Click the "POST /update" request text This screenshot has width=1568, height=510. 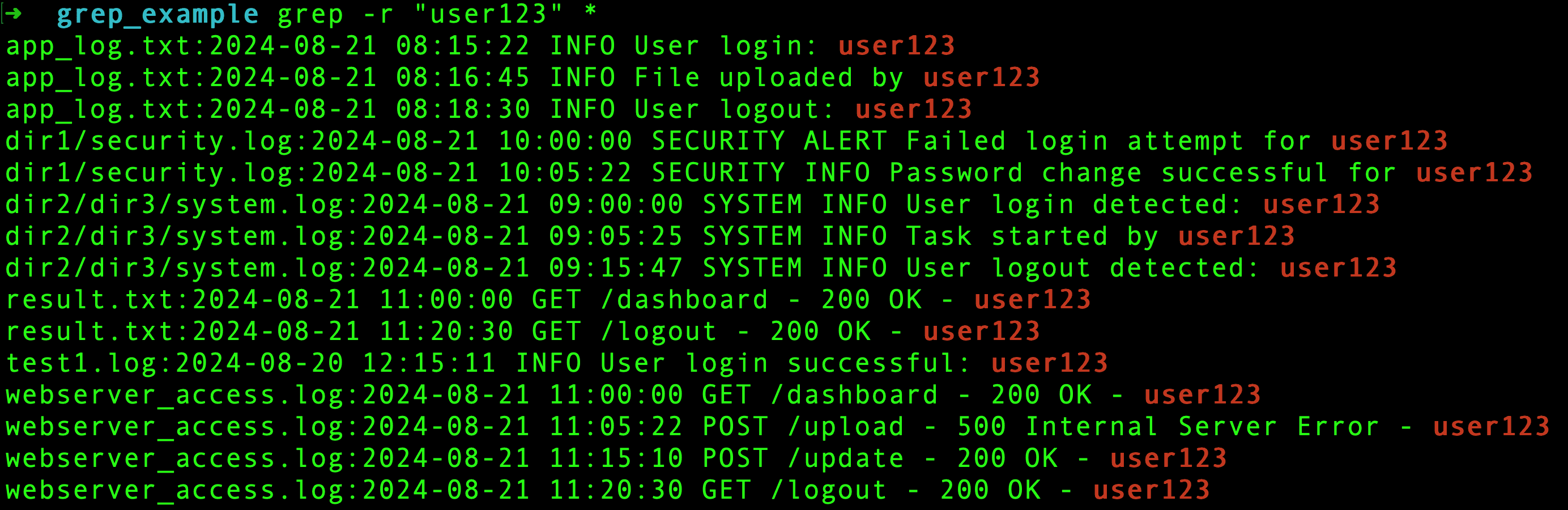point(802,459)
